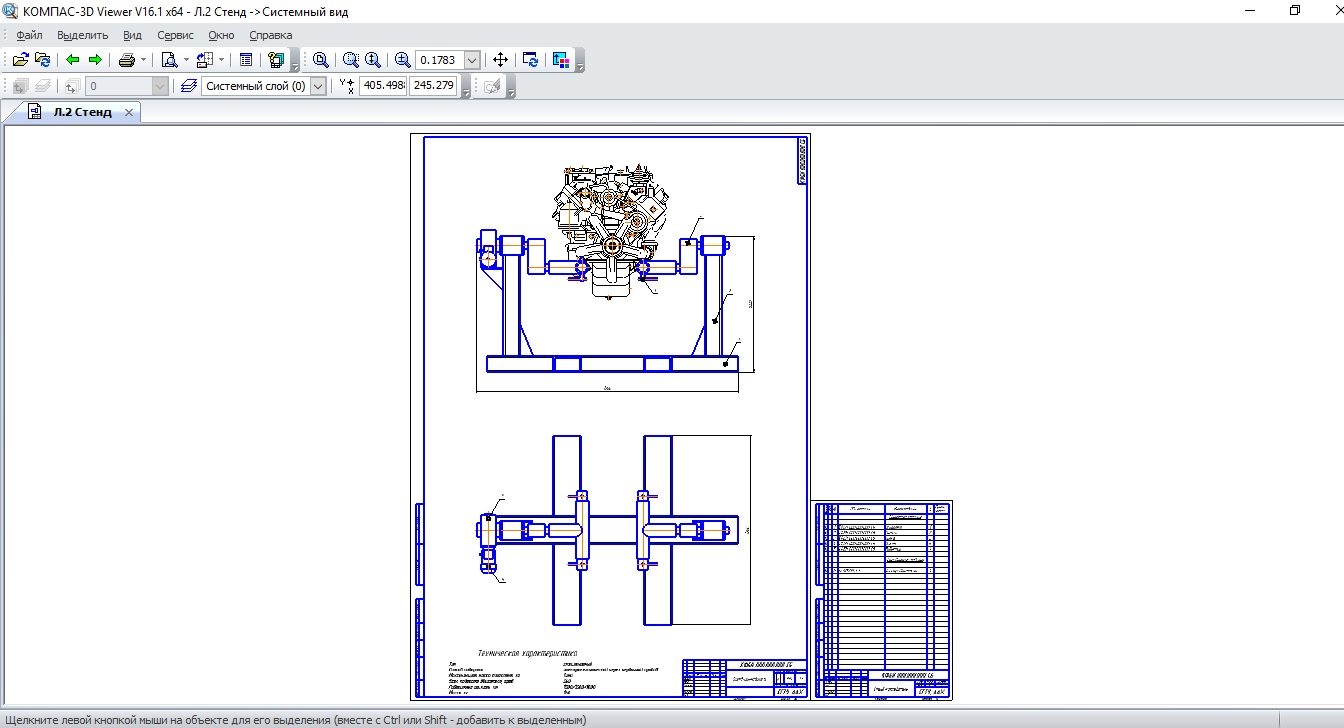Screen dimensions: 1344x728
Task: Close the Л.2 Стенд tab
Action: coord(129,113)
